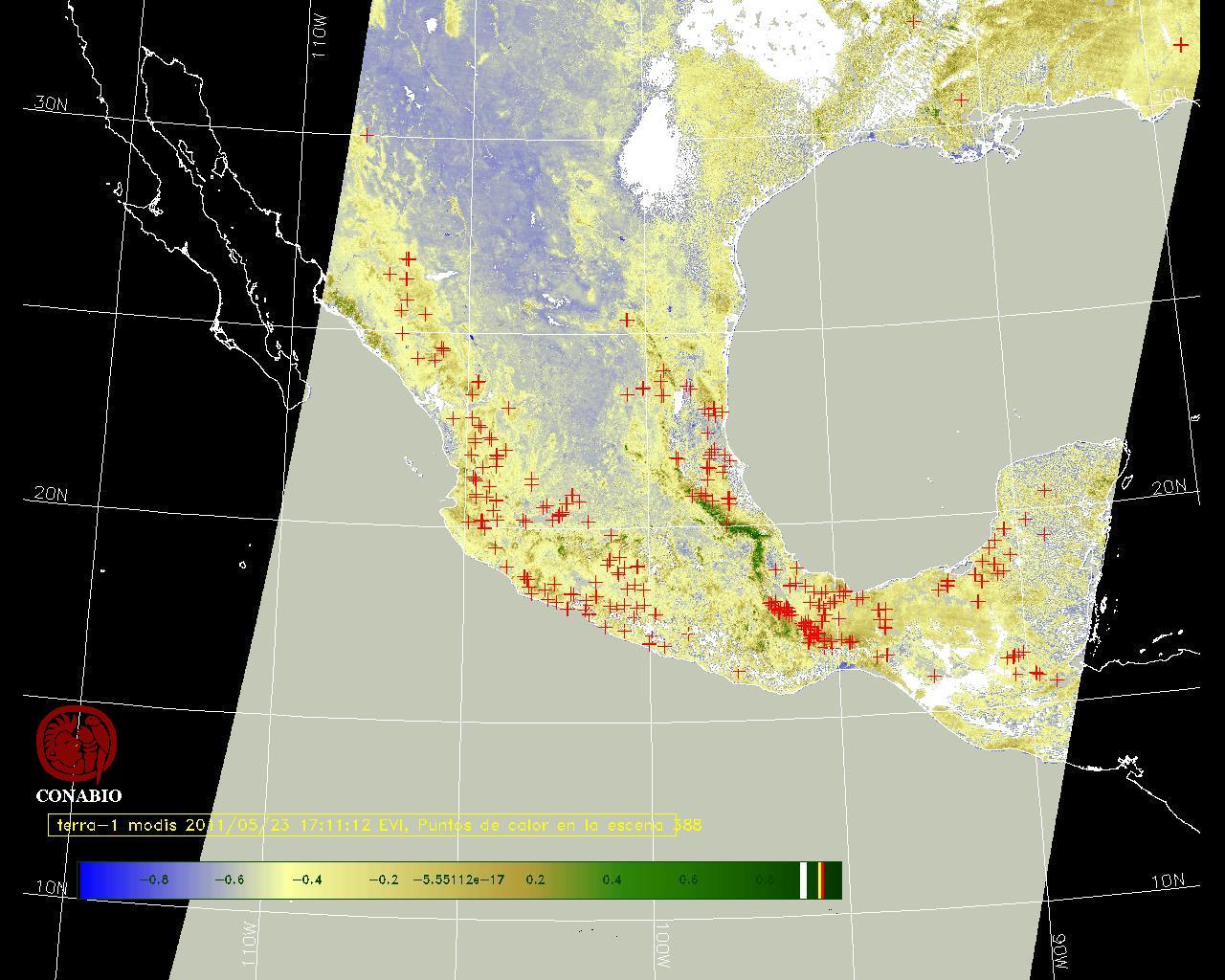The height and width of the screenshot is (980, 1225).
Task: Click the 30N latitude label at left edge
Action: pyautogui.click(x=51, y=103)
